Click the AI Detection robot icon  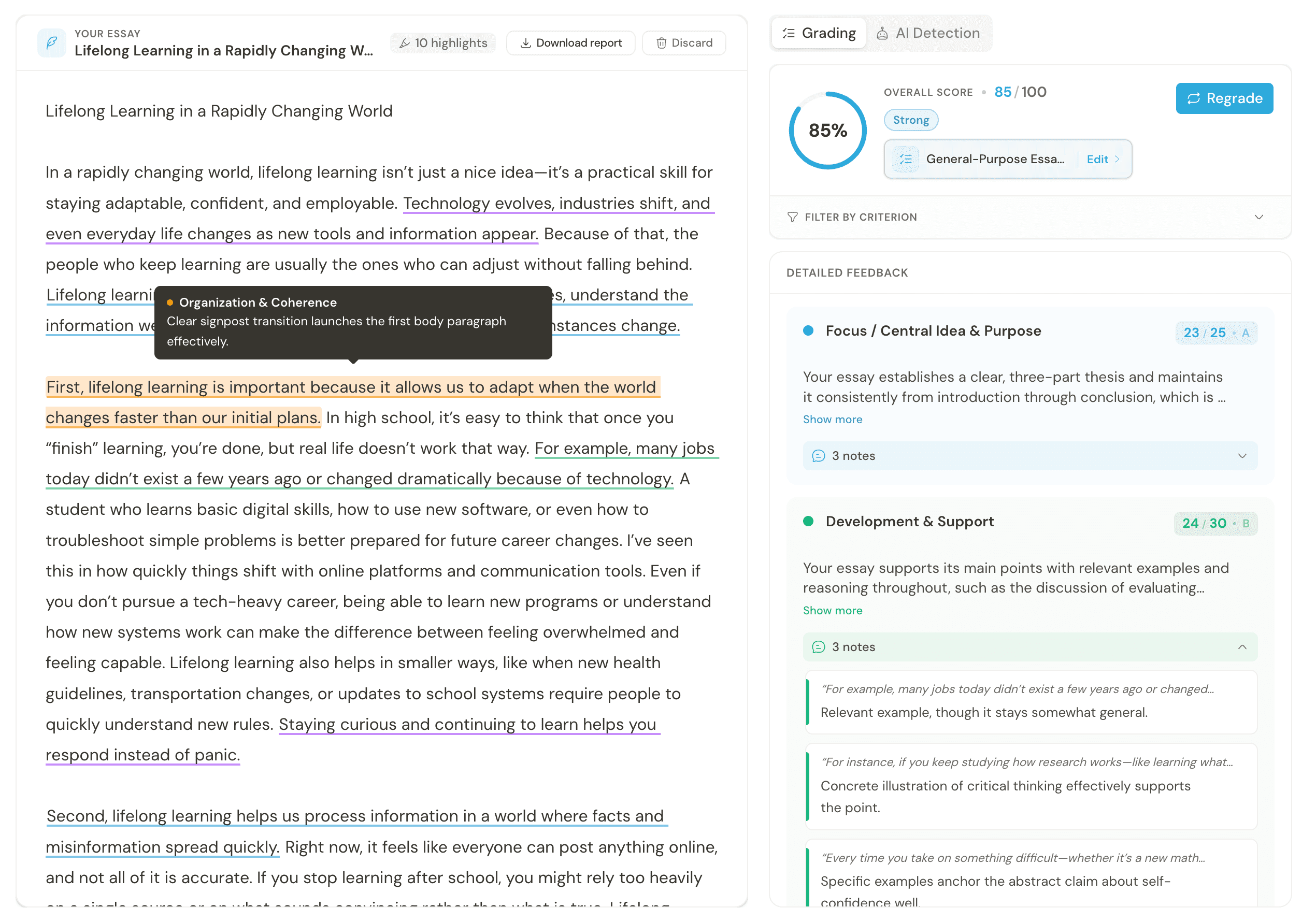click(883, 33)
